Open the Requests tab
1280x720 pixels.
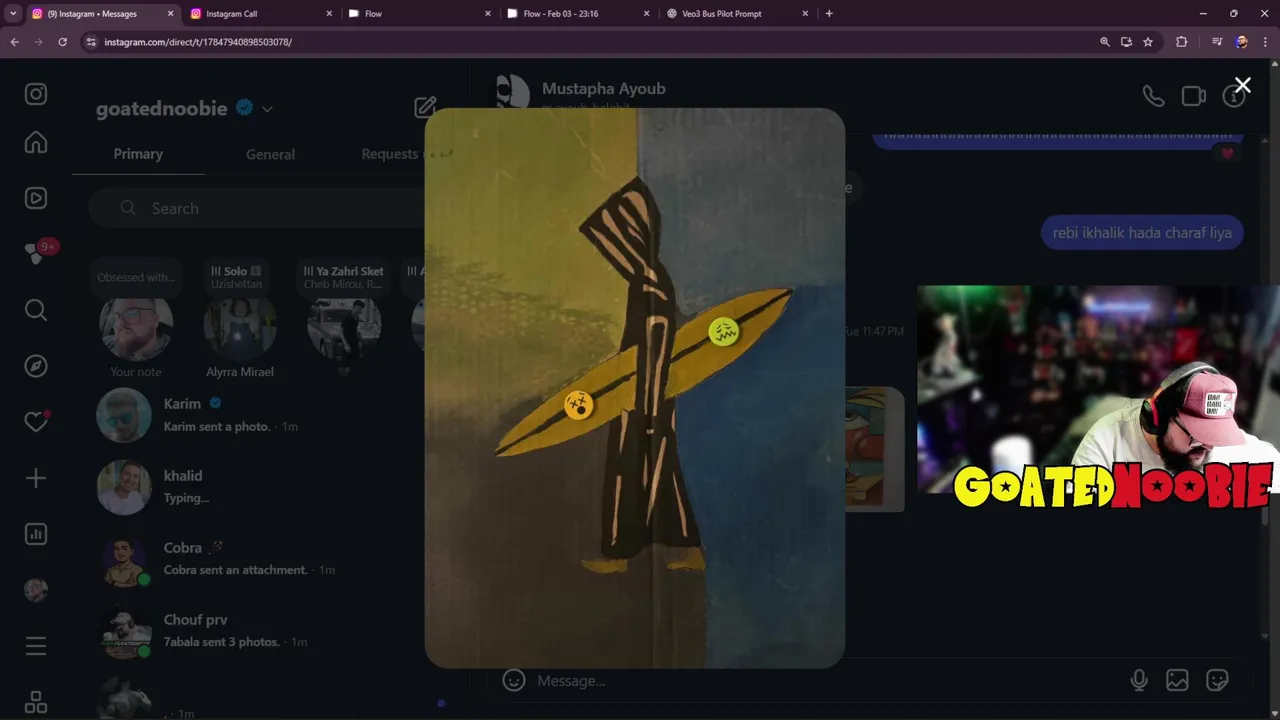(390, 154)
